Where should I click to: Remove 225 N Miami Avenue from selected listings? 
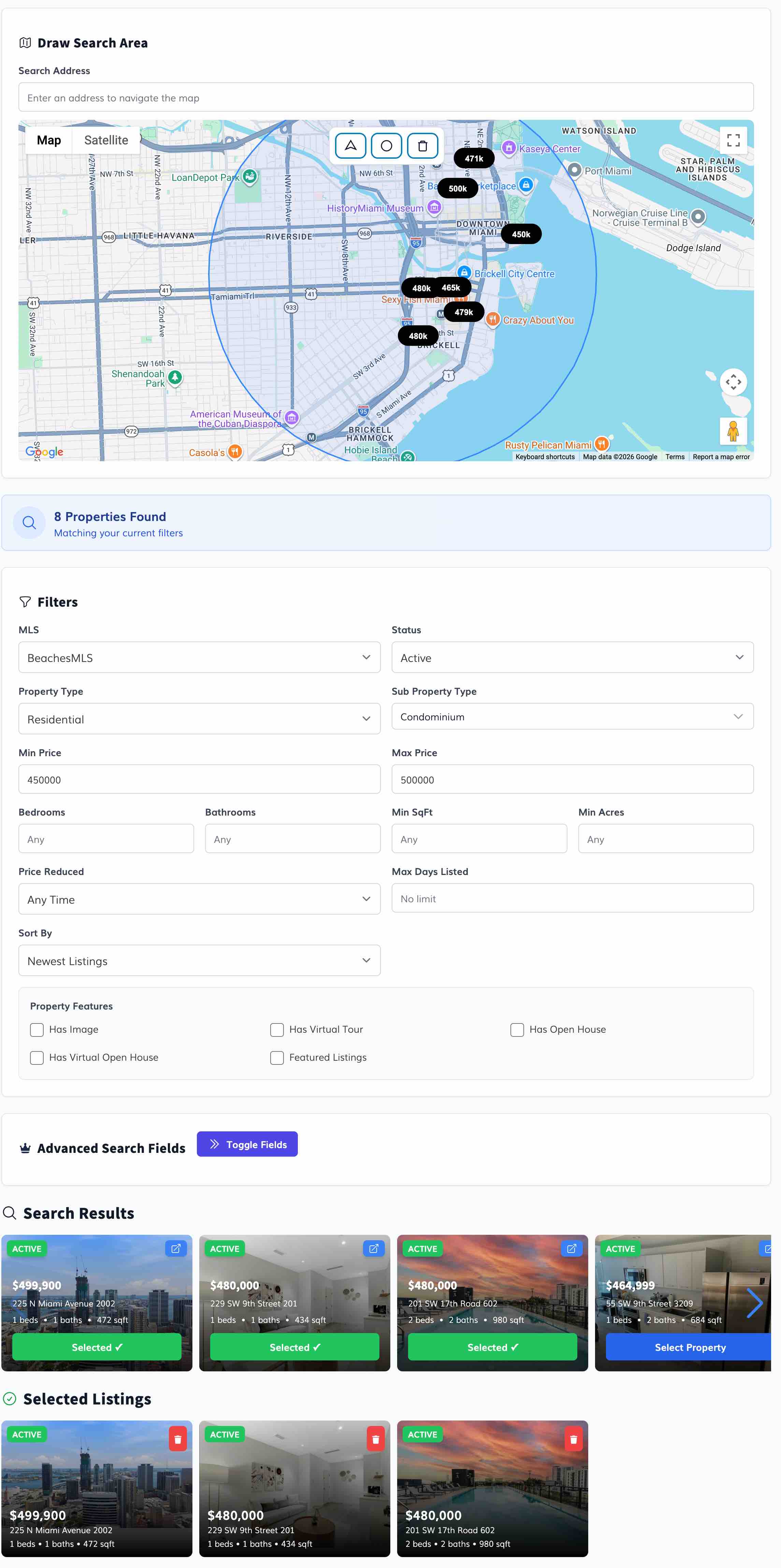178,1439
